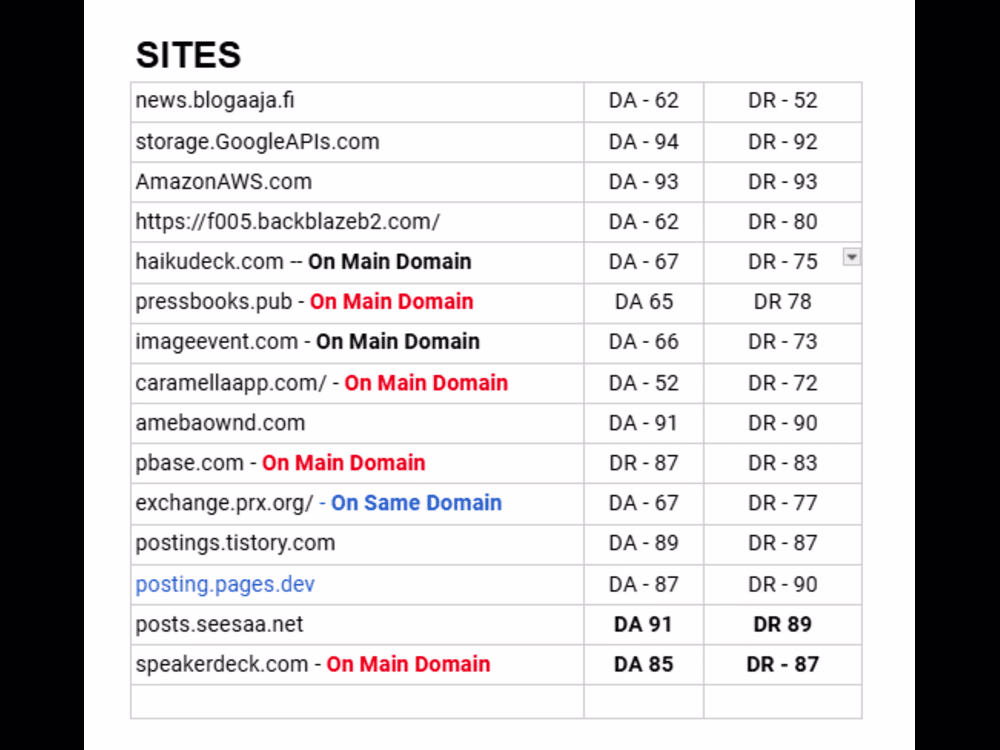Click the imageevent.com site cell
The height and width of the screenshot is (750, 1000).
click(x=217, y=342)
